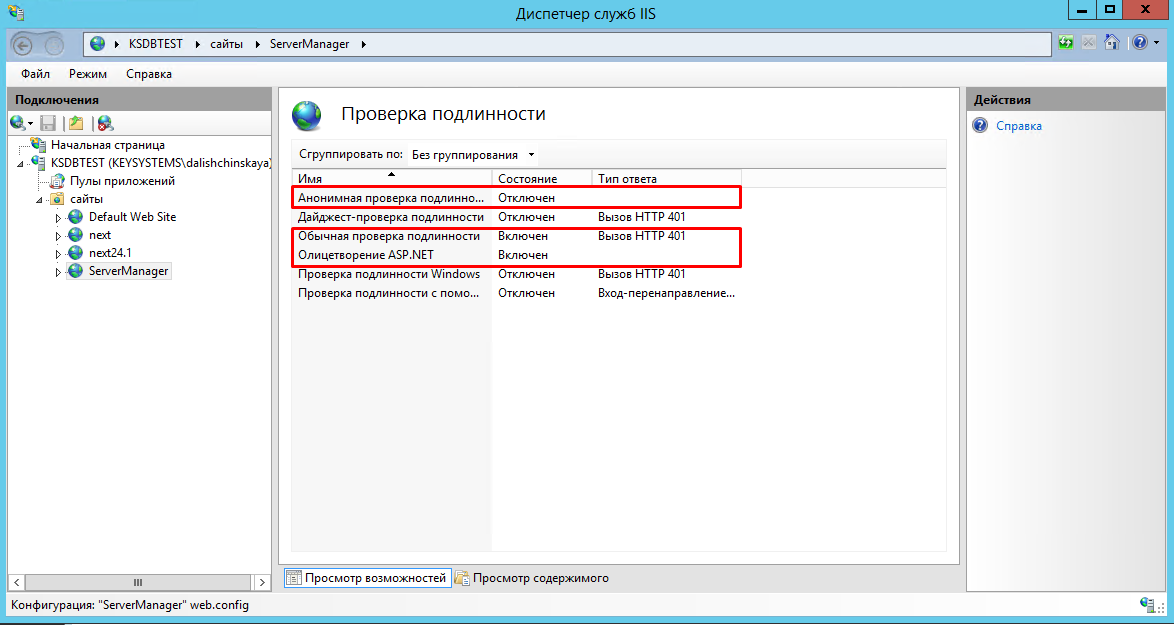The height and width of the screenshot is (625, 1174).
Task: Select Пулы приложений in connections tree
Action: (x=123, y=181)
